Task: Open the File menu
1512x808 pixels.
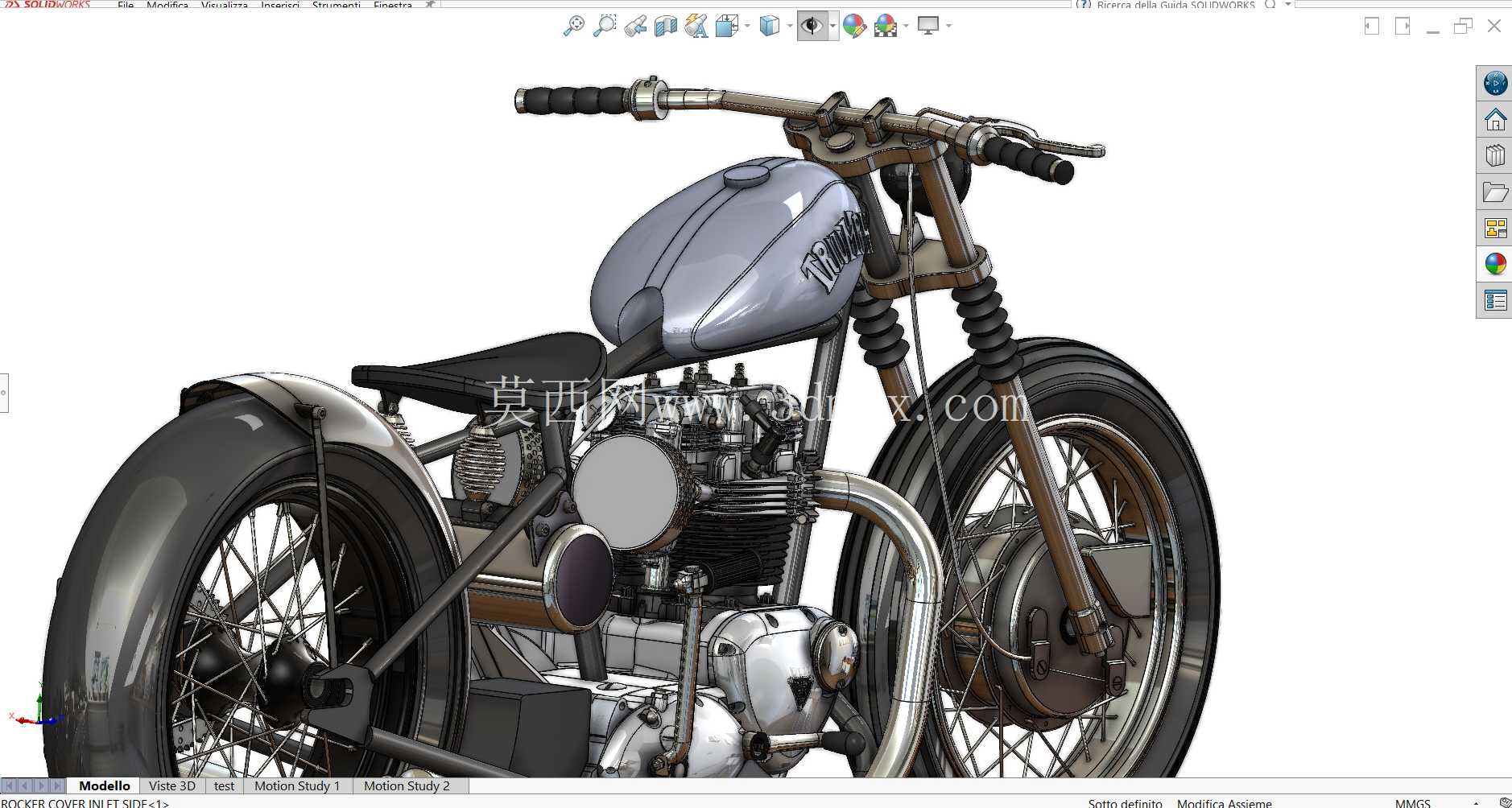Action: (126, 5)
